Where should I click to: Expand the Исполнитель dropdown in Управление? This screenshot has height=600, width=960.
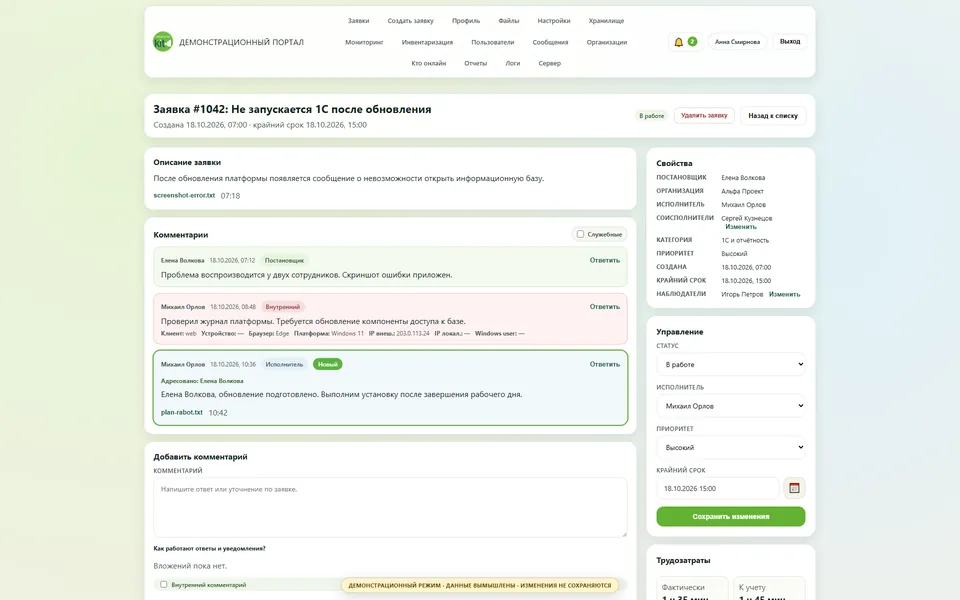click(730, 406)
